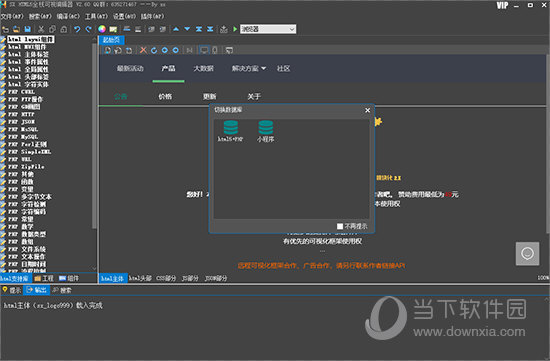Screen dimensions: 550x361
Task: Open the 编译 menu
Action: point(68,16)
